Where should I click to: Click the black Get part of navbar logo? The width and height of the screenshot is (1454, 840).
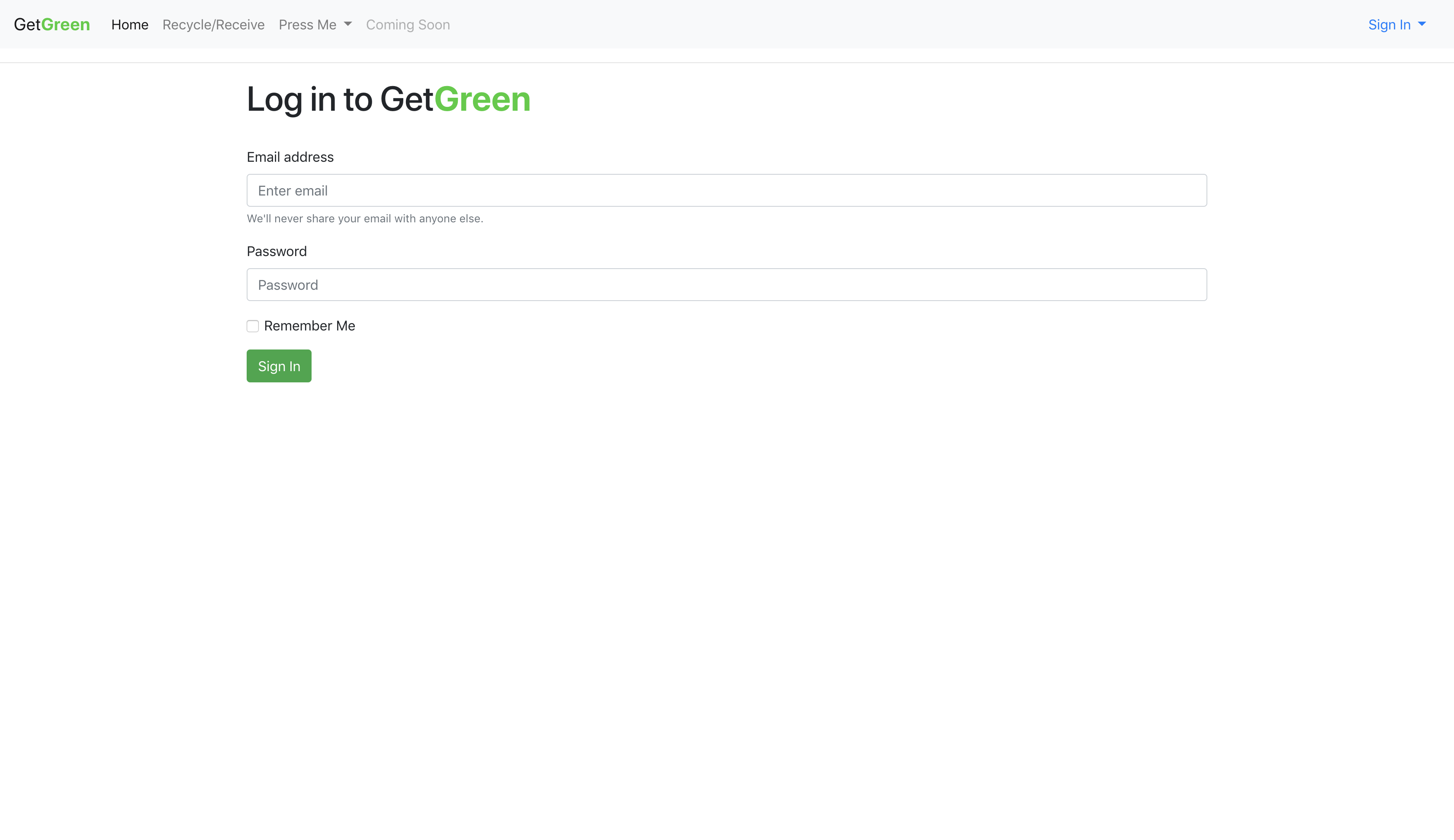pyautogui.click(x=27, y=25)
